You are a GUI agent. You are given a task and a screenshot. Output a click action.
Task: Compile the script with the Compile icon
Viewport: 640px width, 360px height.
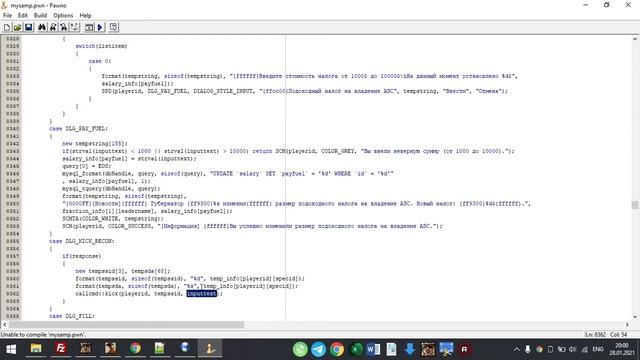point(89,27)
